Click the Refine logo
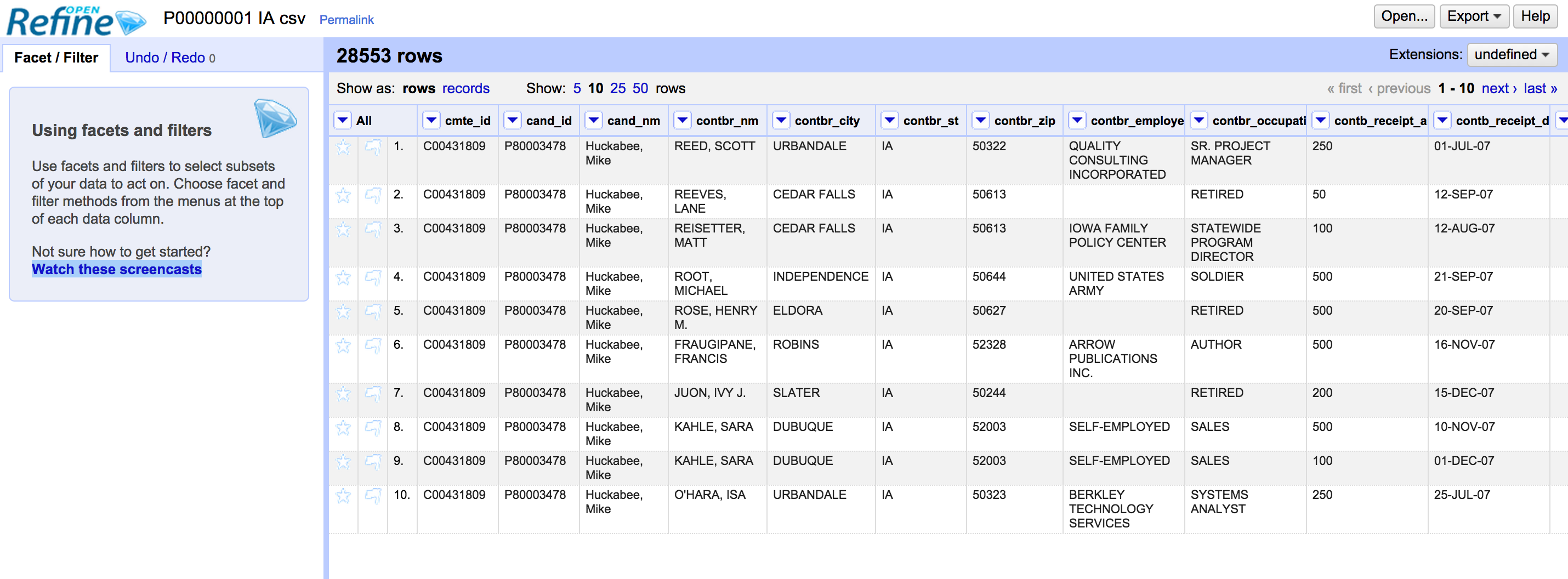1568x579 pixels. click(x=76, y=20)
